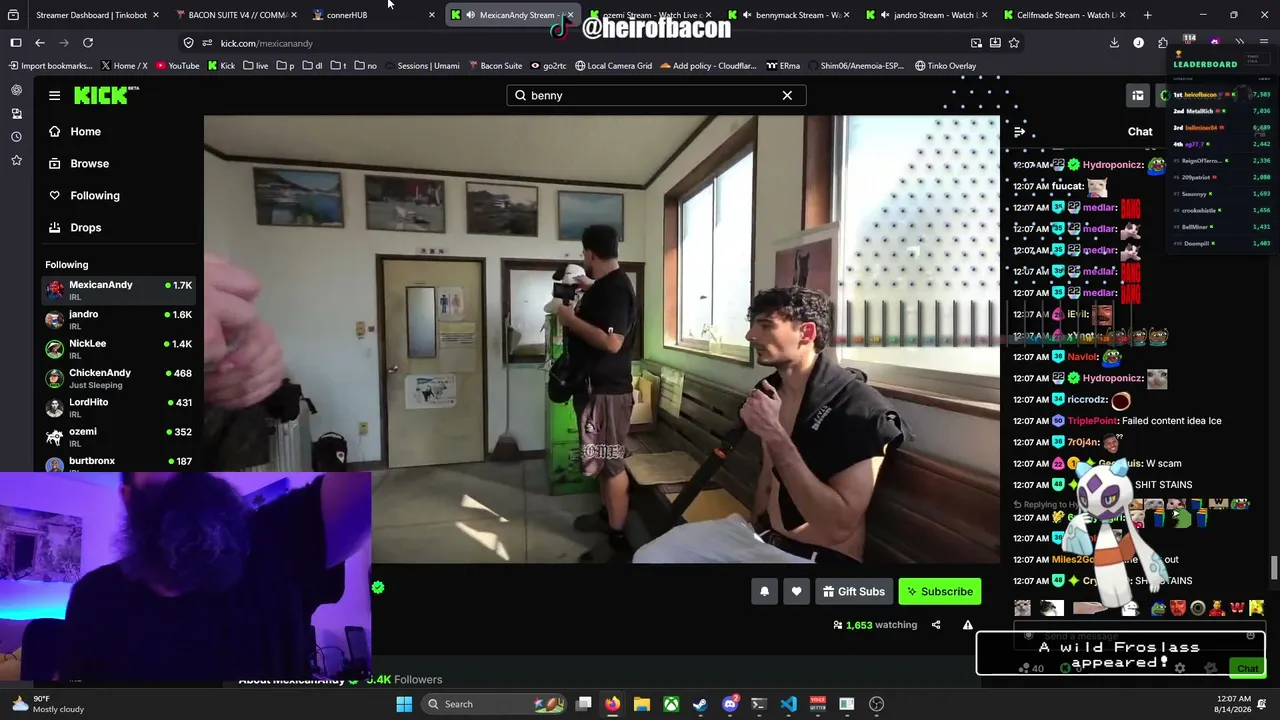Open Following in the Kick sidebar
1280x720 pixels.
click(x=95, y=195)
